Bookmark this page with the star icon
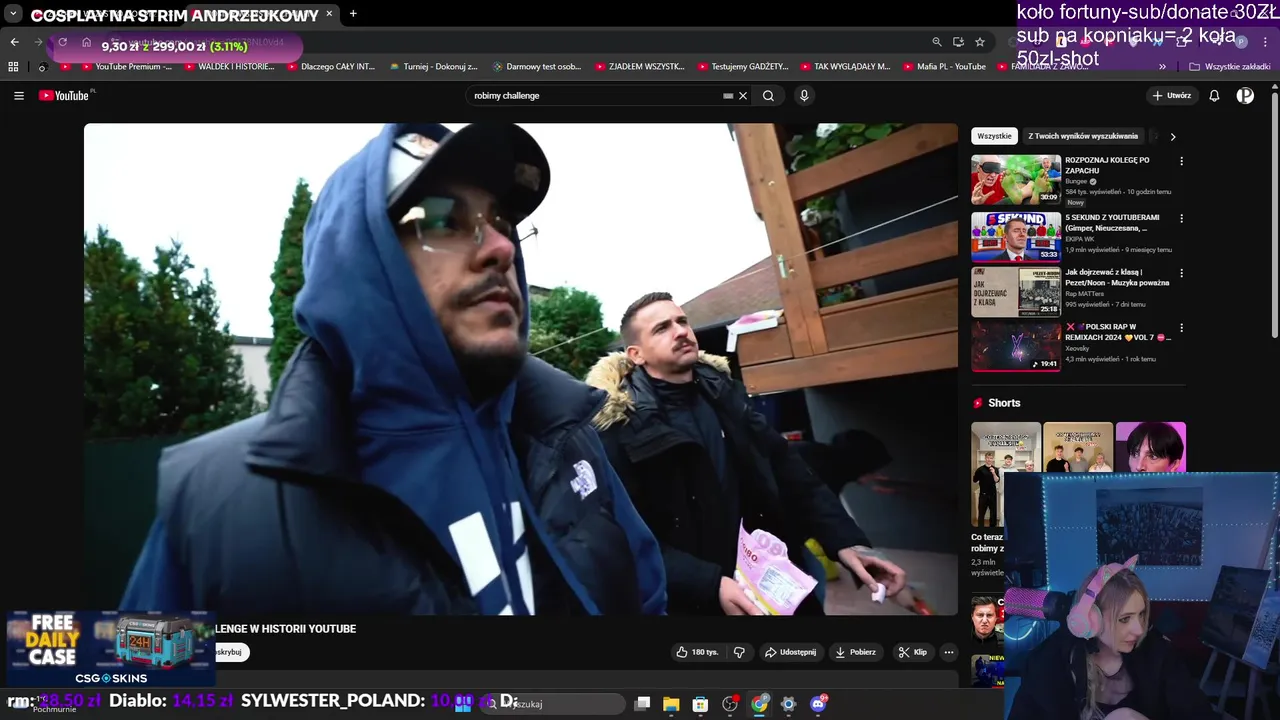 point(980,42)
